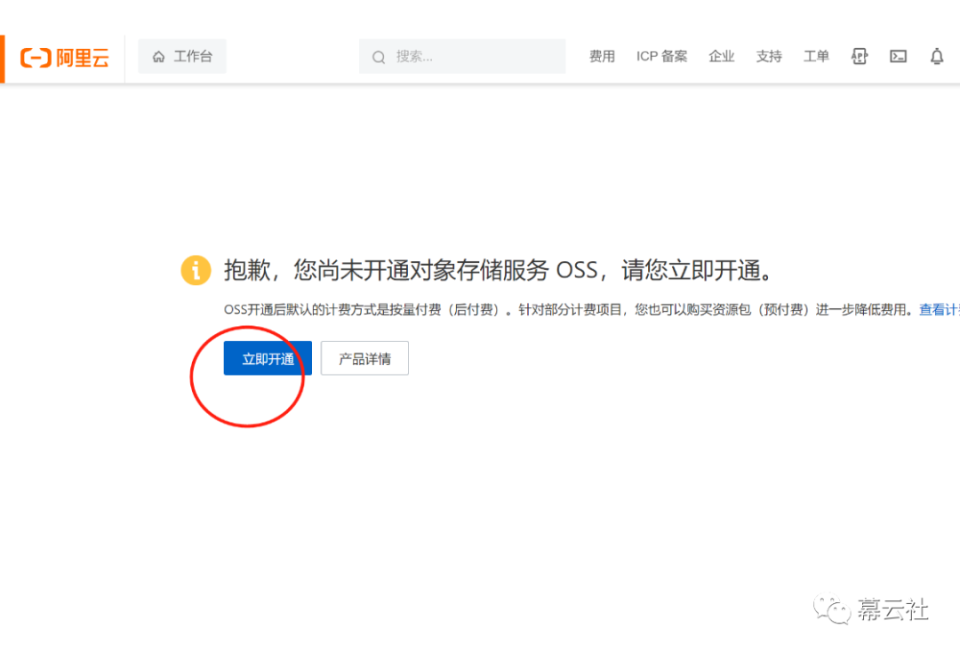Screen dimensions: 960x652
Task: Select ICP 备案 in the top navigation
Action: (661, 56)
